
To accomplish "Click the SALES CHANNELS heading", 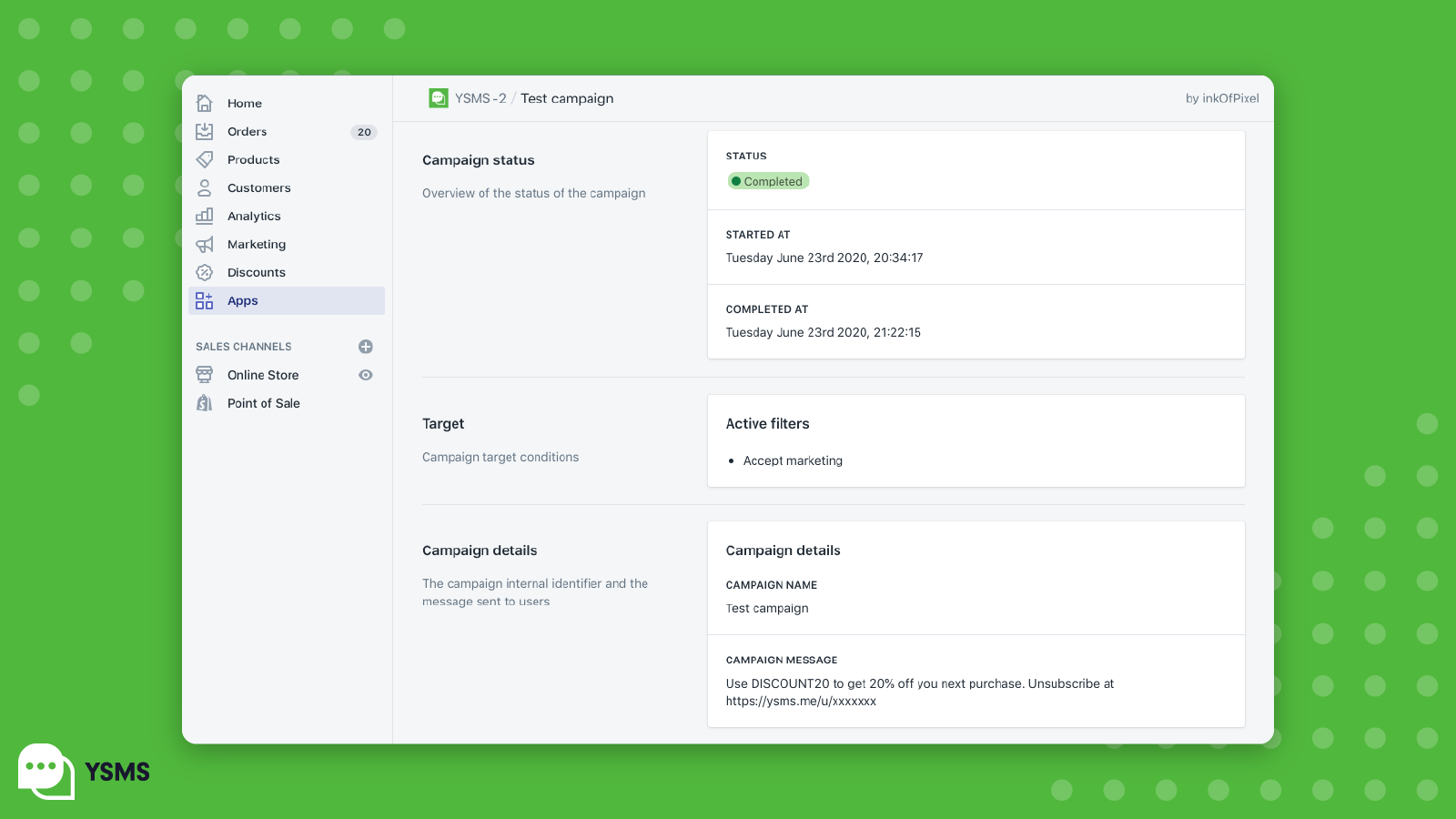I will point(244,347).
